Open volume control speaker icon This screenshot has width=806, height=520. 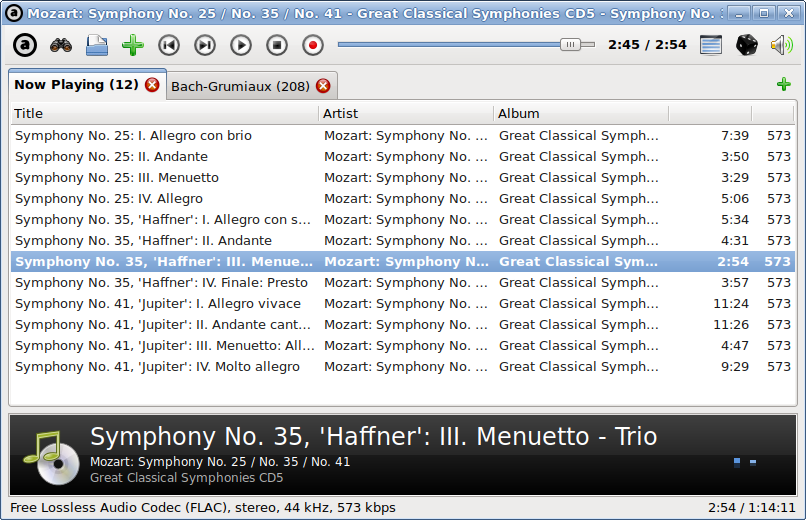pyautogui.click(x=781, y=45)
